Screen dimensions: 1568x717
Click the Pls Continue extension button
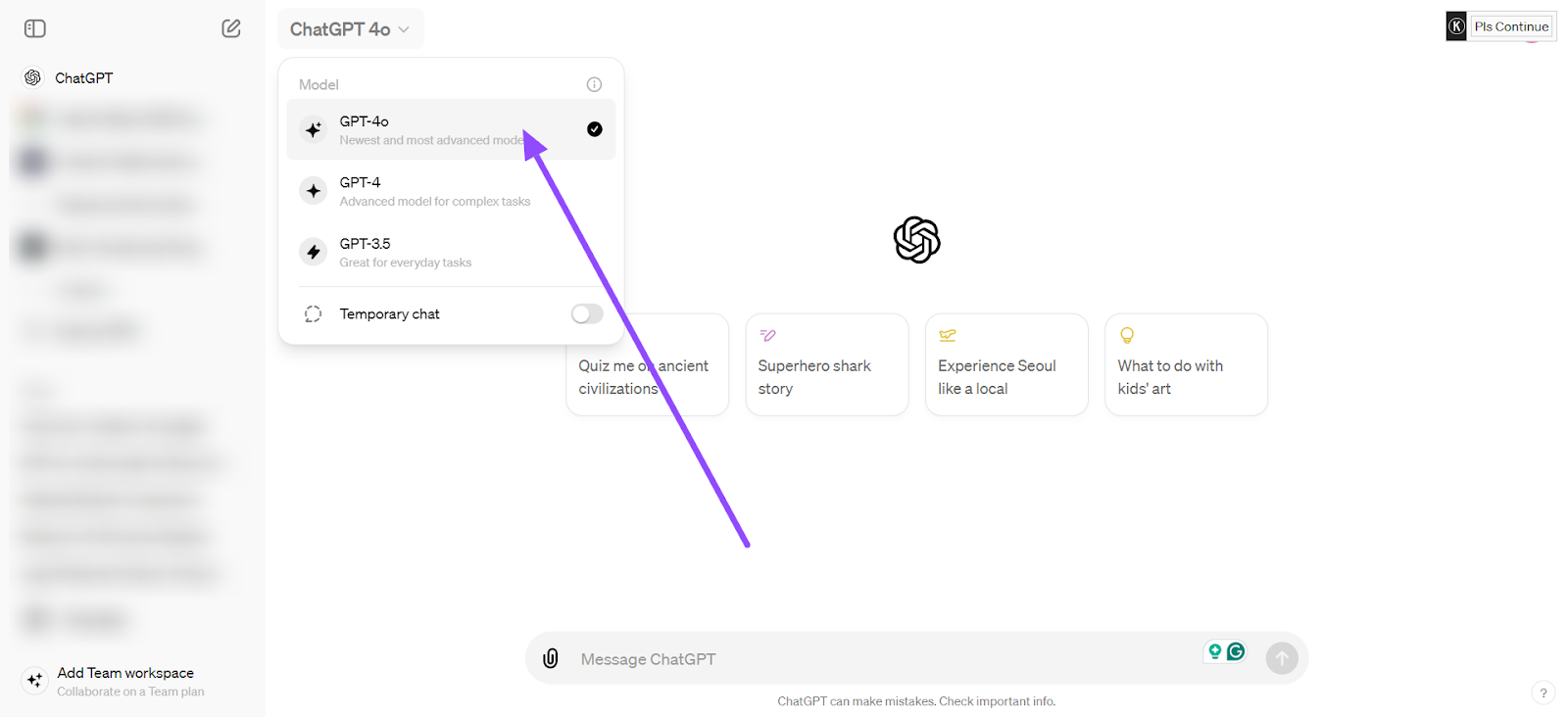tap(1511, 26)
